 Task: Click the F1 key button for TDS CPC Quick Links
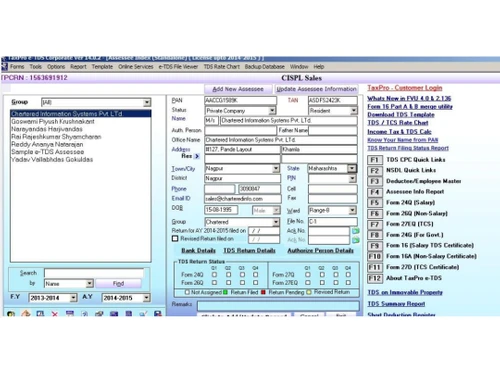point(374,160)
